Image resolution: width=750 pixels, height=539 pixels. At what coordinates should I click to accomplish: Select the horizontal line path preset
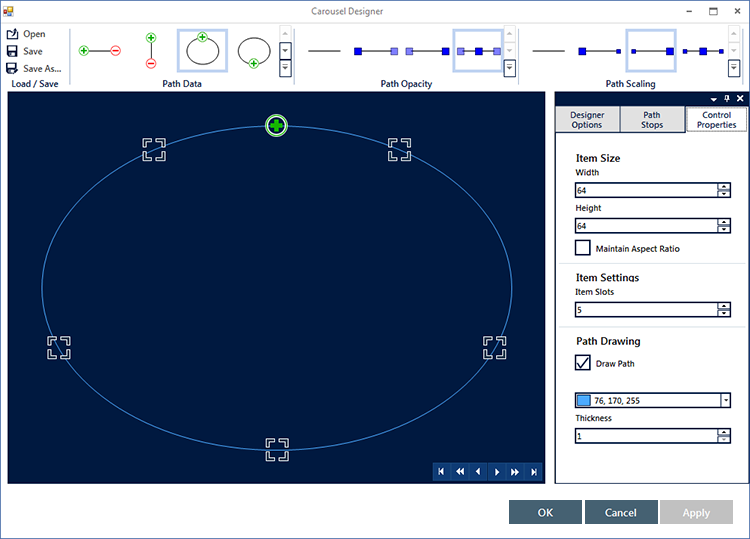click(100, 50)
